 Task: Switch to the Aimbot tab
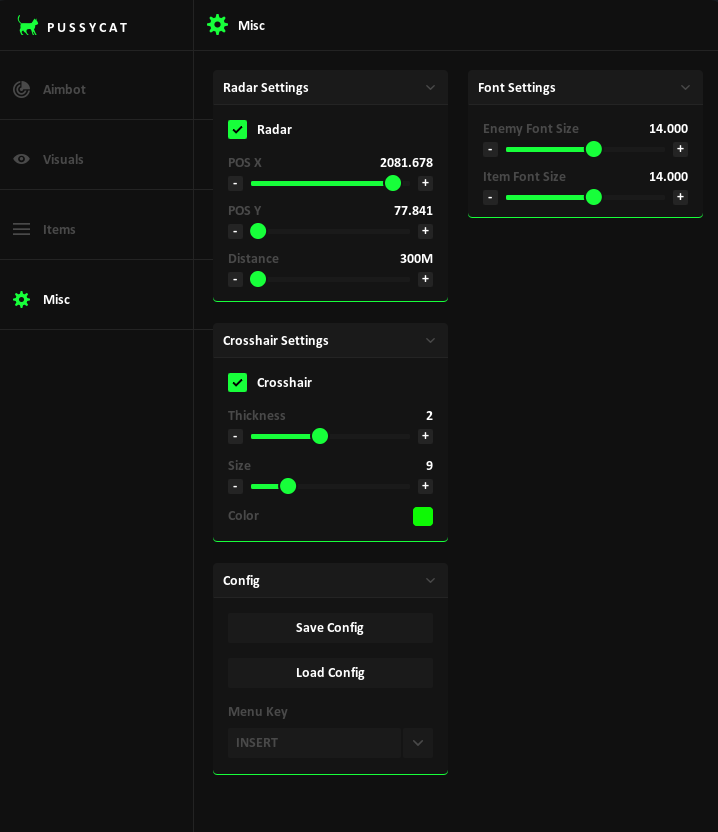tap(64, 89)
